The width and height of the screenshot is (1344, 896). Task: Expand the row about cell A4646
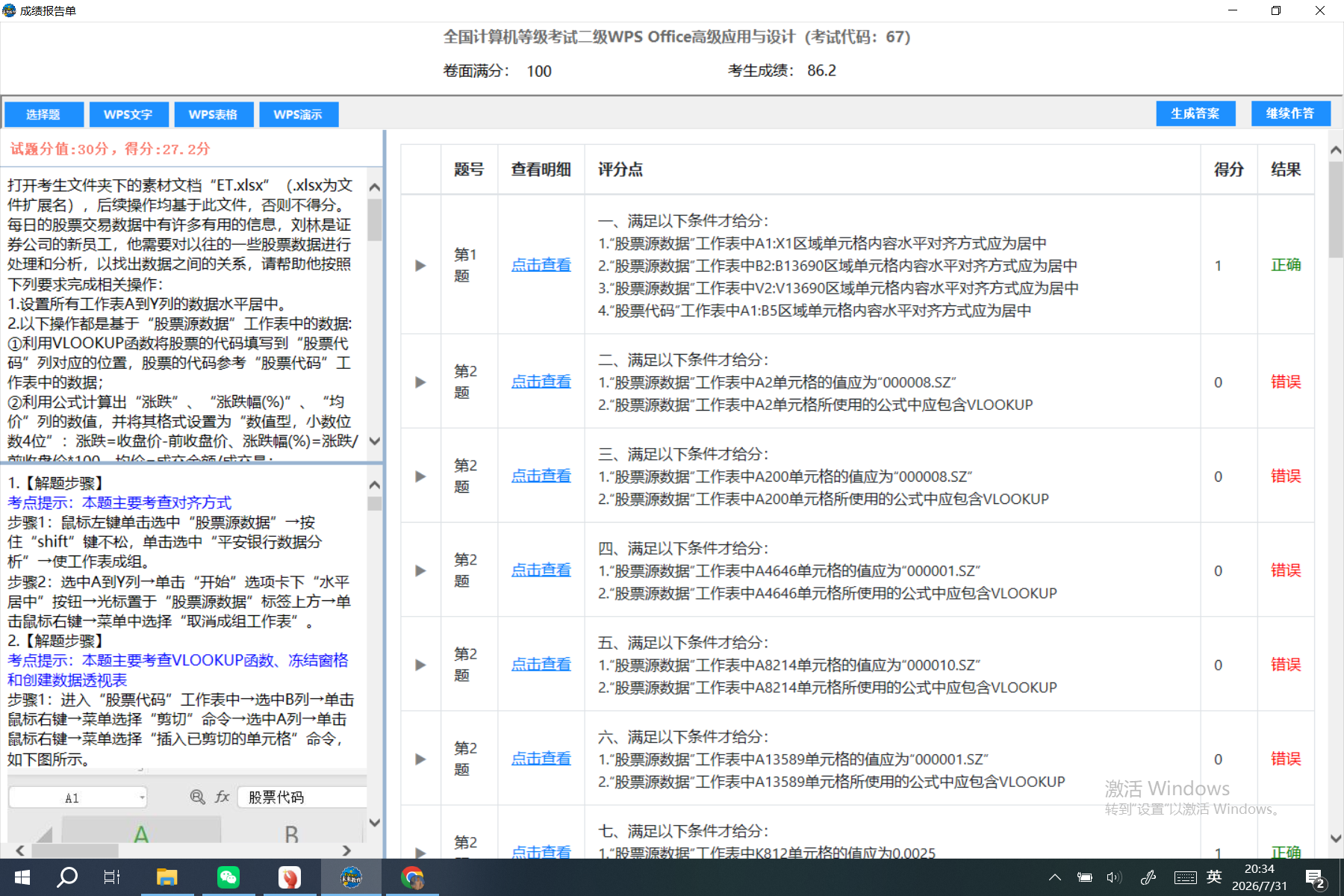(420, 570)
